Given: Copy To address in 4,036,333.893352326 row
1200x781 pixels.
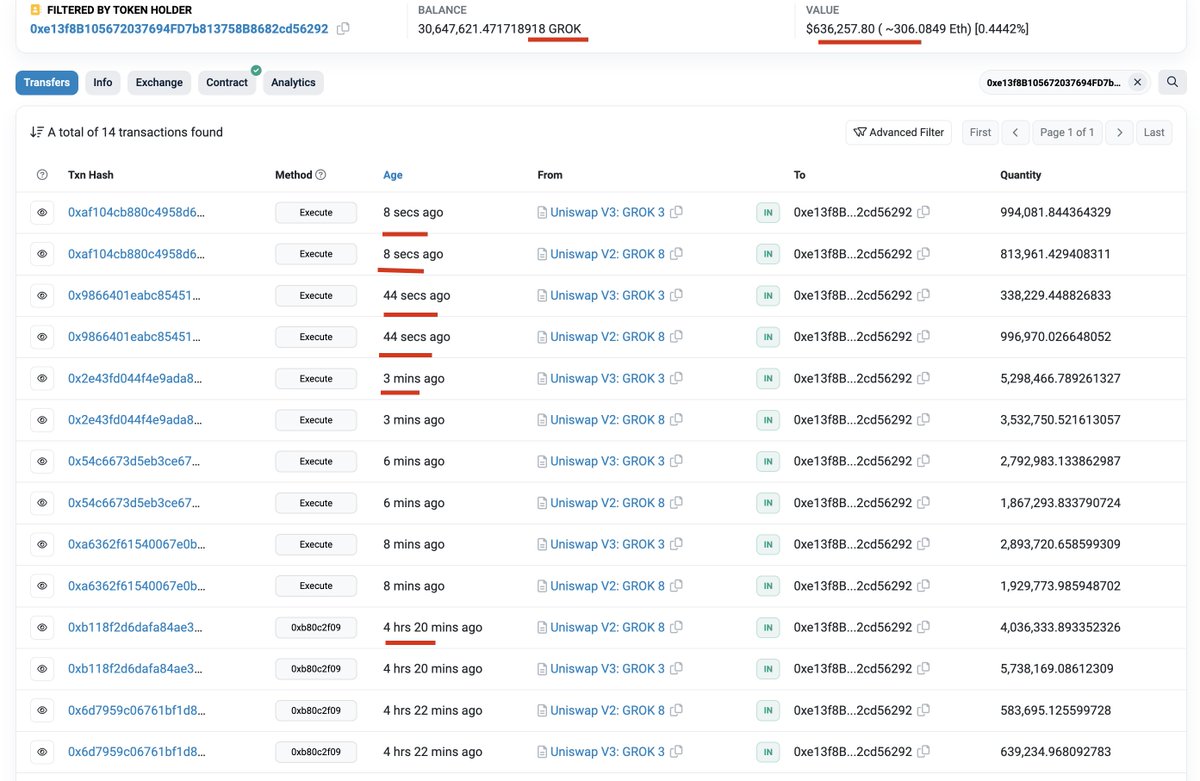Looking at the screenshot, I should coord(923,627).
